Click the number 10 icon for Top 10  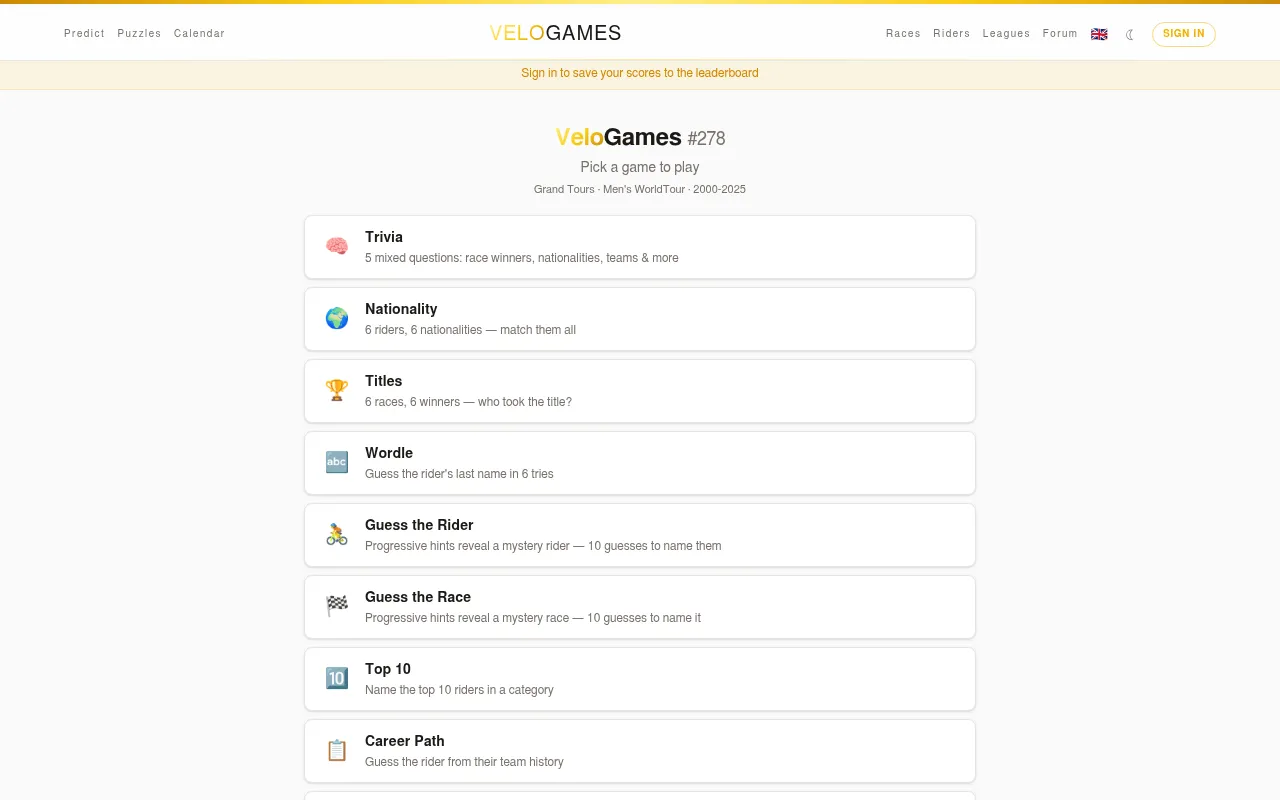(x=337, y=678)
